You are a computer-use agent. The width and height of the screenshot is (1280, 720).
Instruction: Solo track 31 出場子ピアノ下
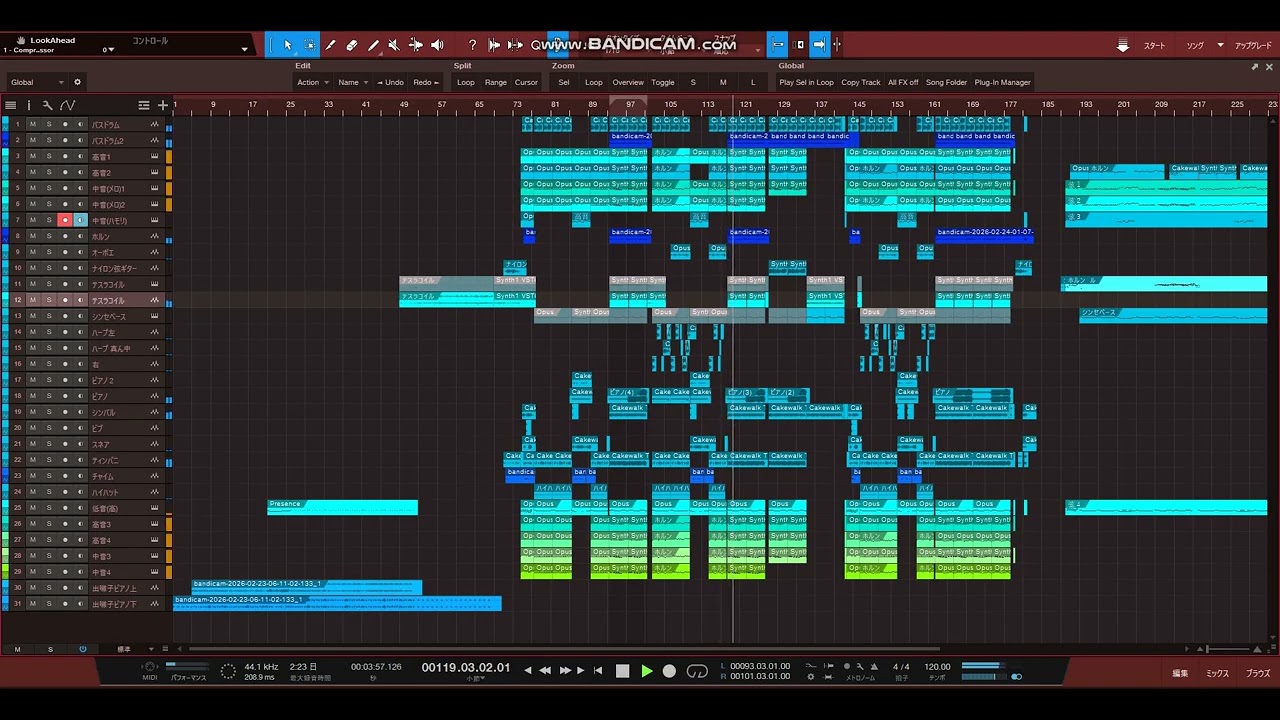[49, 604]
